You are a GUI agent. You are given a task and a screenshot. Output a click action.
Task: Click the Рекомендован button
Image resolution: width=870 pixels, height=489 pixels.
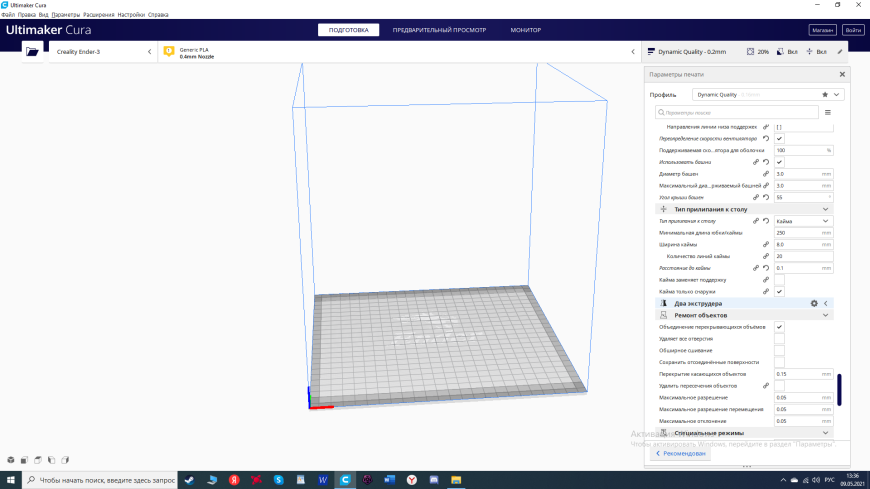click(680, 453)
